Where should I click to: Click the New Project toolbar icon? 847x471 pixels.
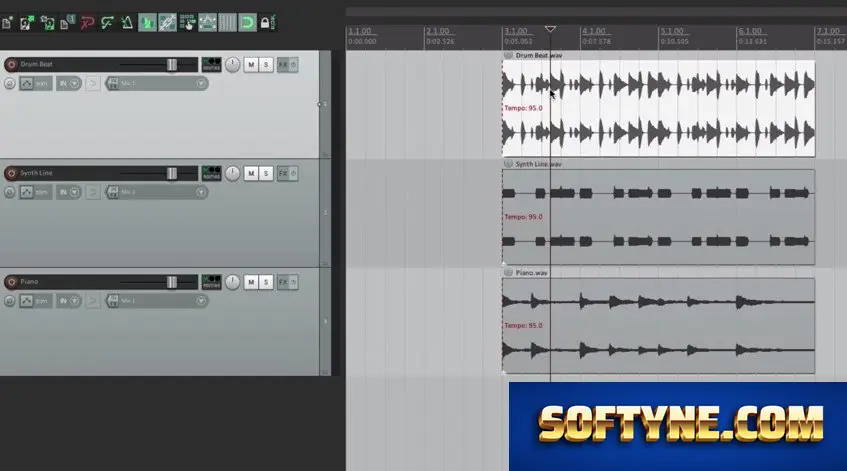[x=7, y=23]
